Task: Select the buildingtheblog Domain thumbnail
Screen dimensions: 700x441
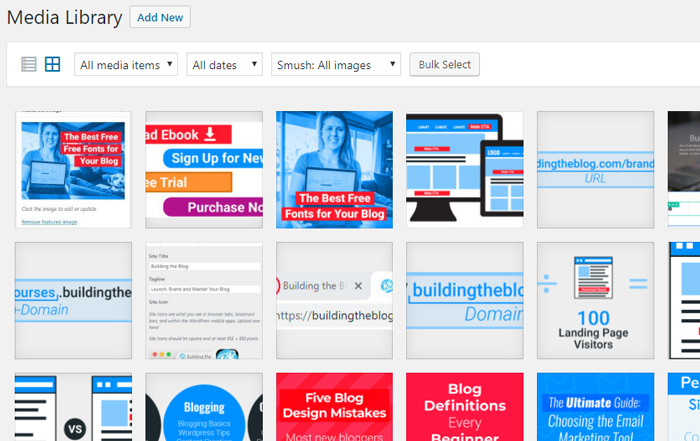Action: click(x=465, y=300)
